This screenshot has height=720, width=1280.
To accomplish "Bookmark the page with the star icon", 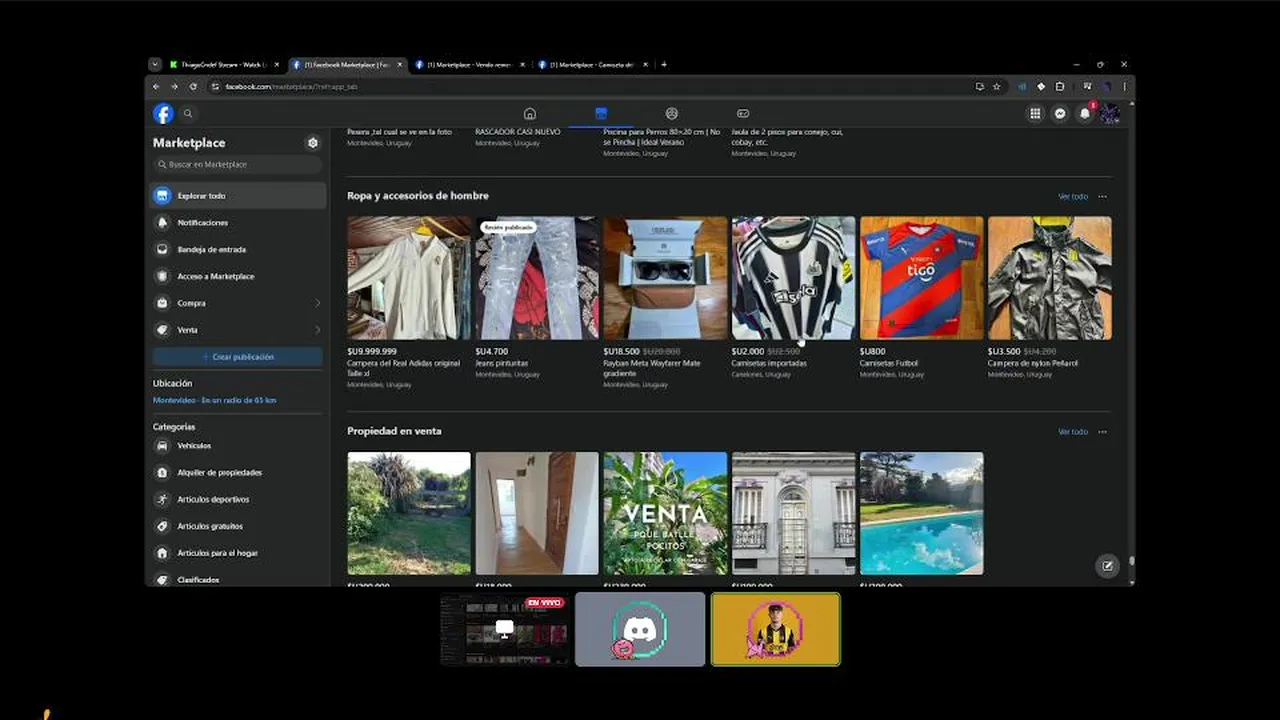I will pyautogui.click(x=996, y=87).
